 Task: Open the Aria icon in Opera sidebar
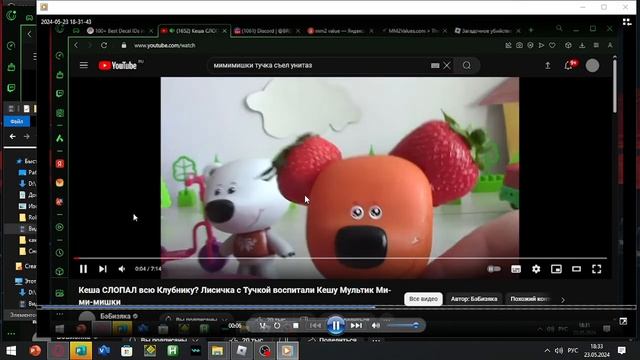[60, 138]
